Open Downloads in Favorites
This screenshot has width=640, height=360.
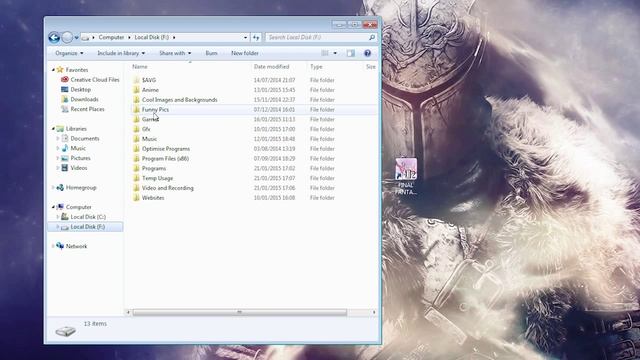[84, 99]
